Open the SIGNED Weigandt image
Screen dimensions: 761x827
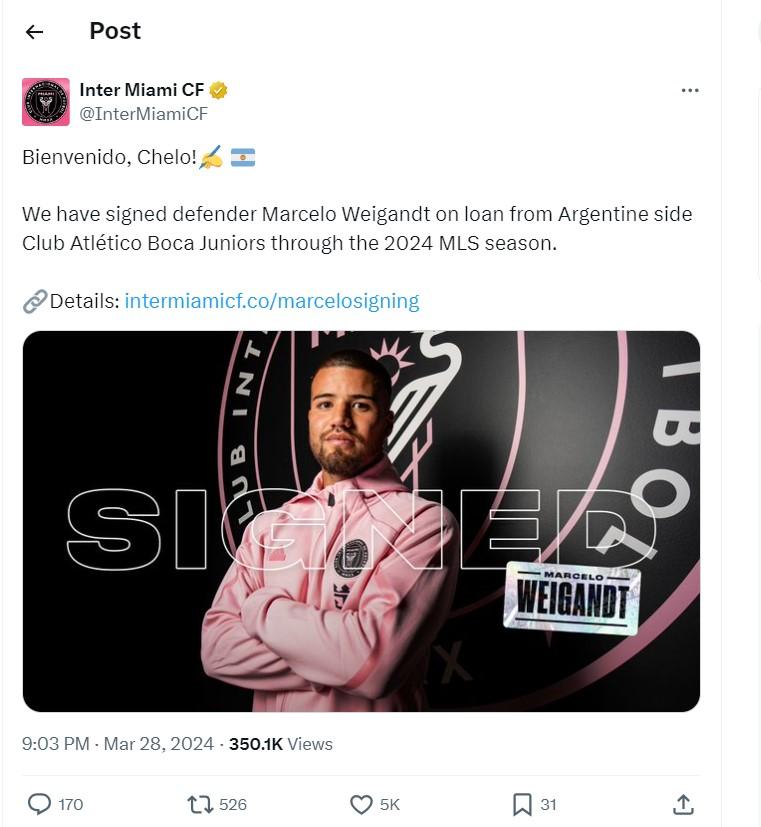point(361,521)
